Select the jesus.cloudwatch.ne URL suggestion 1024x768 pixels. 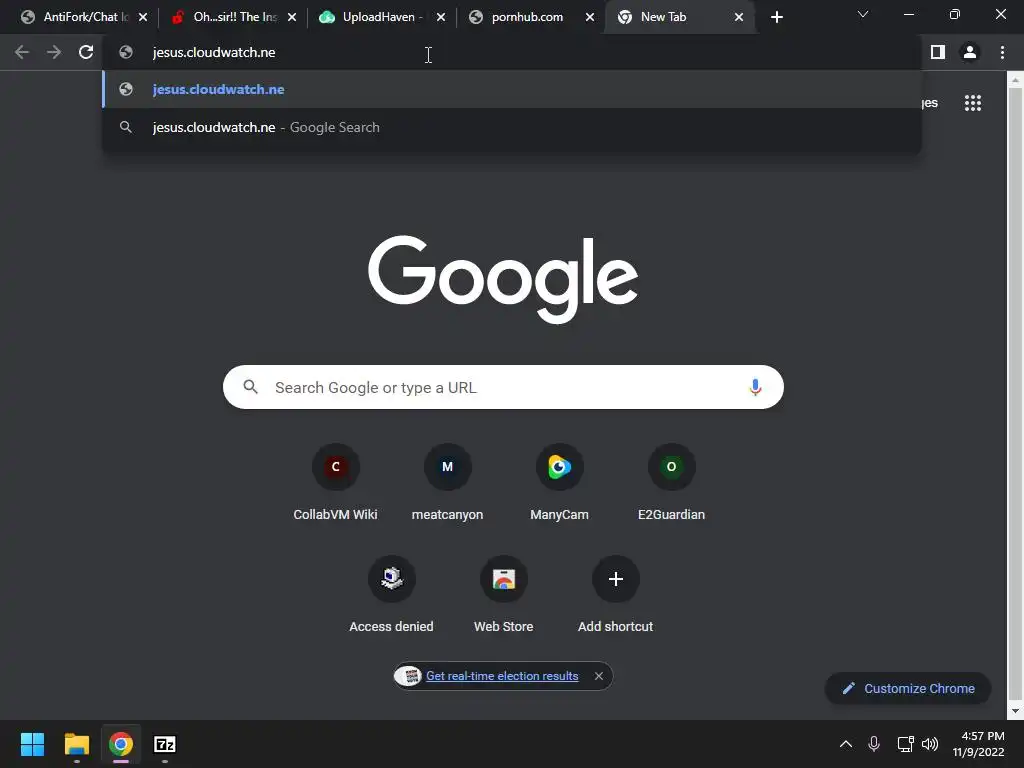click(x=511, y=89)
